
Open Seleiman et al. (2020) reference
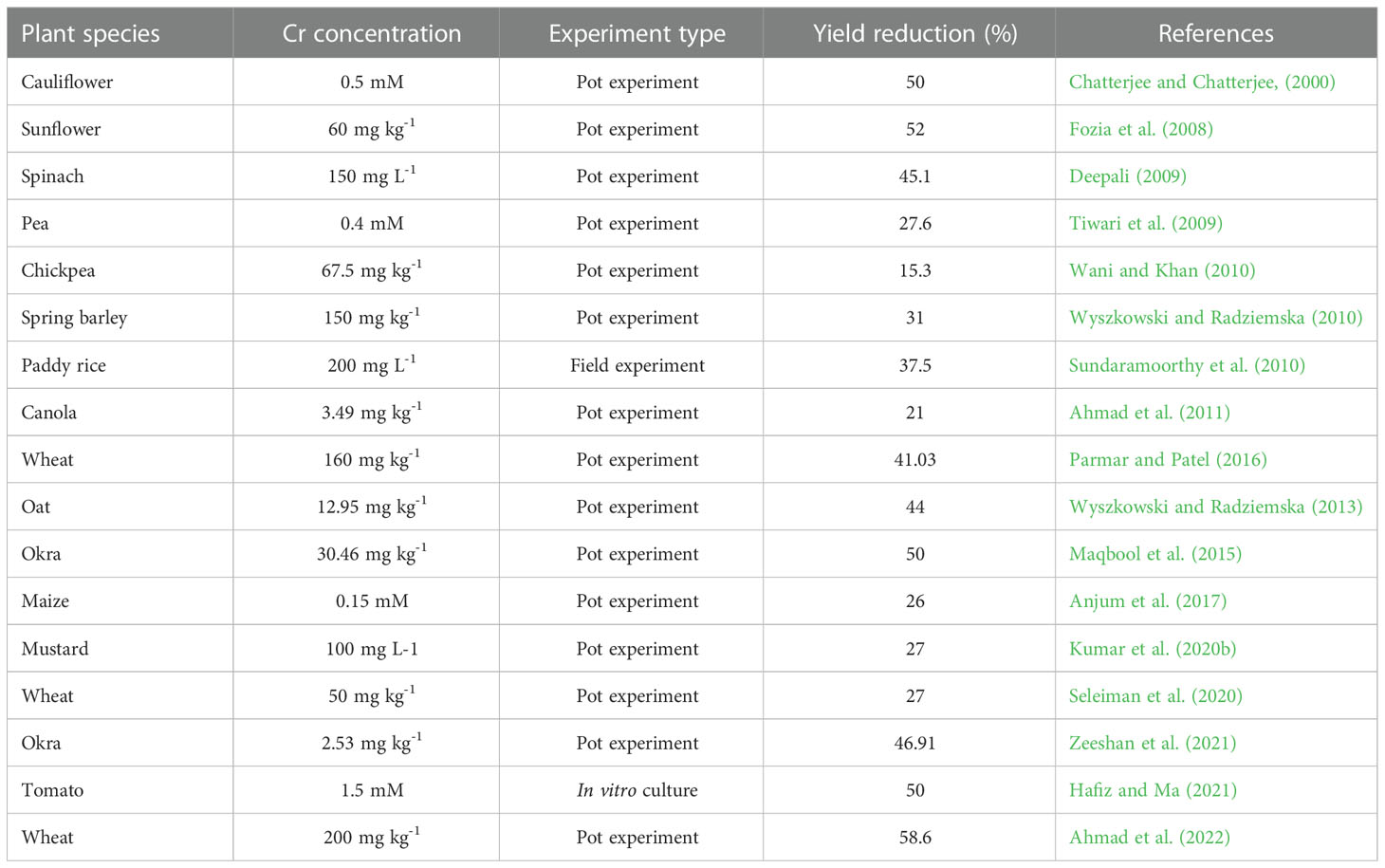point(1155,695)
